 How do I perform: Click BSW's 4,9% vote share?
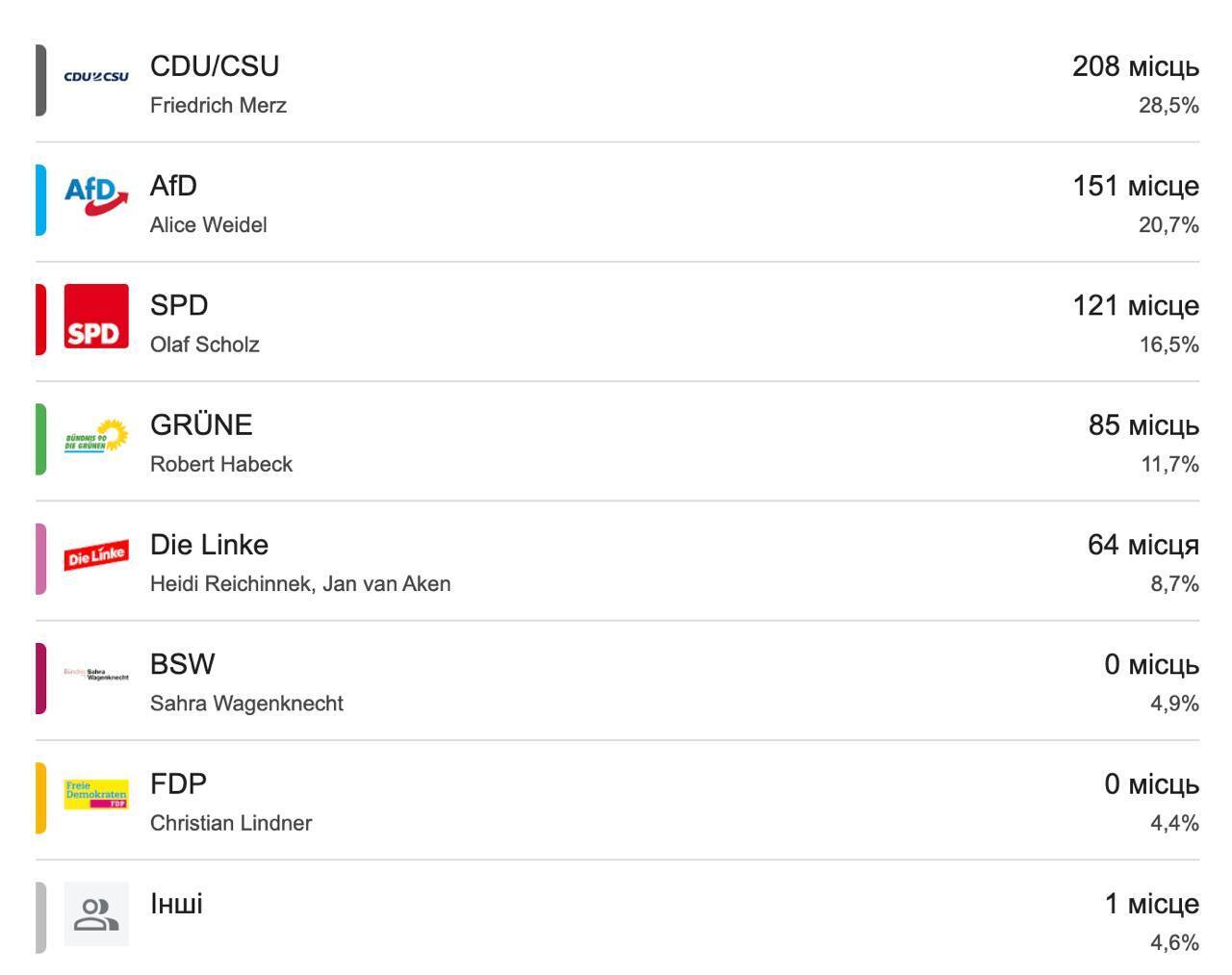(x=1175, y=704)
